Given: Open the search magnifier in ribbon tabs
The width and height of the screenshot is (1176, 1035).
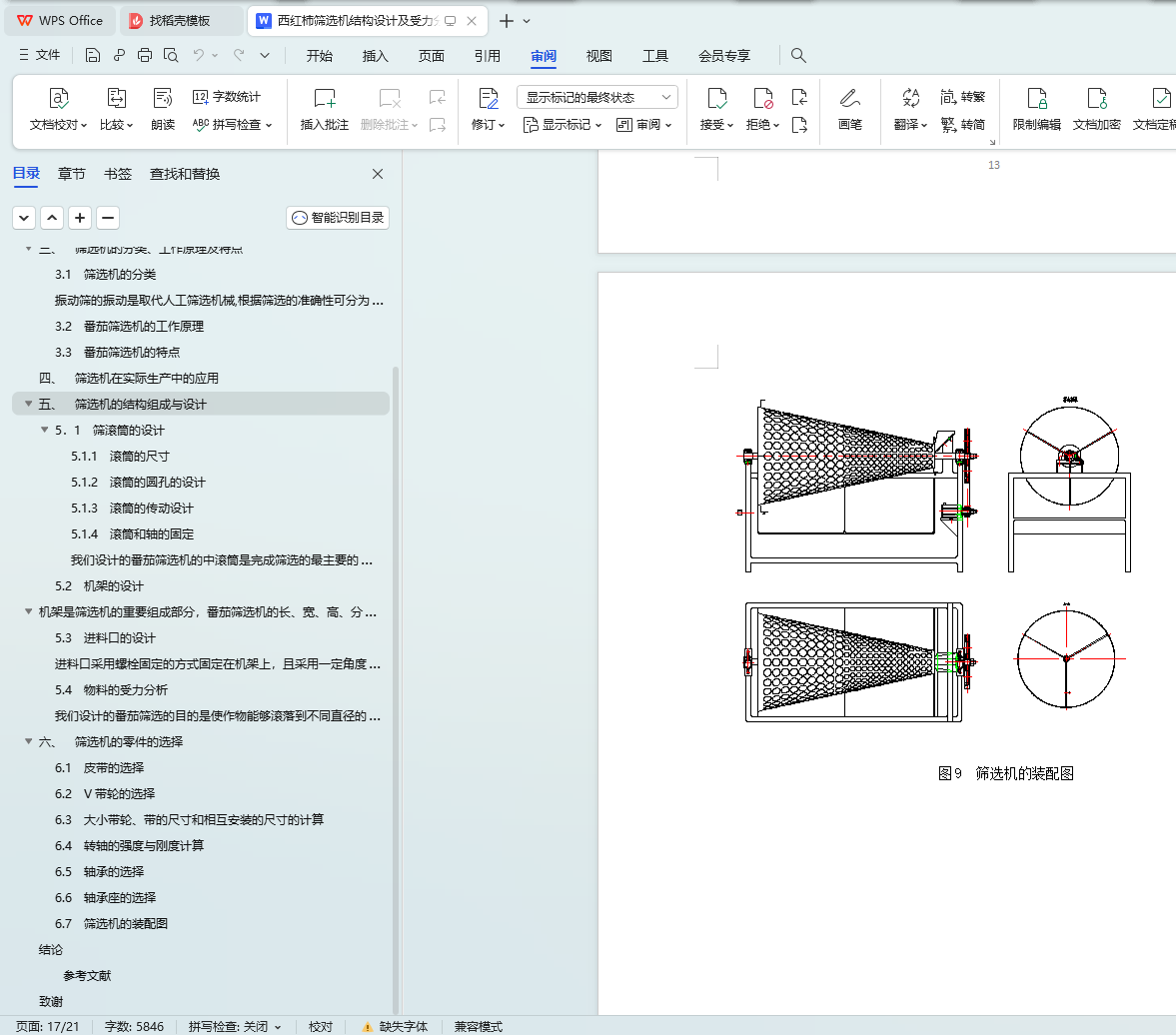Looking at the screenshot, I should pos(798,56).
